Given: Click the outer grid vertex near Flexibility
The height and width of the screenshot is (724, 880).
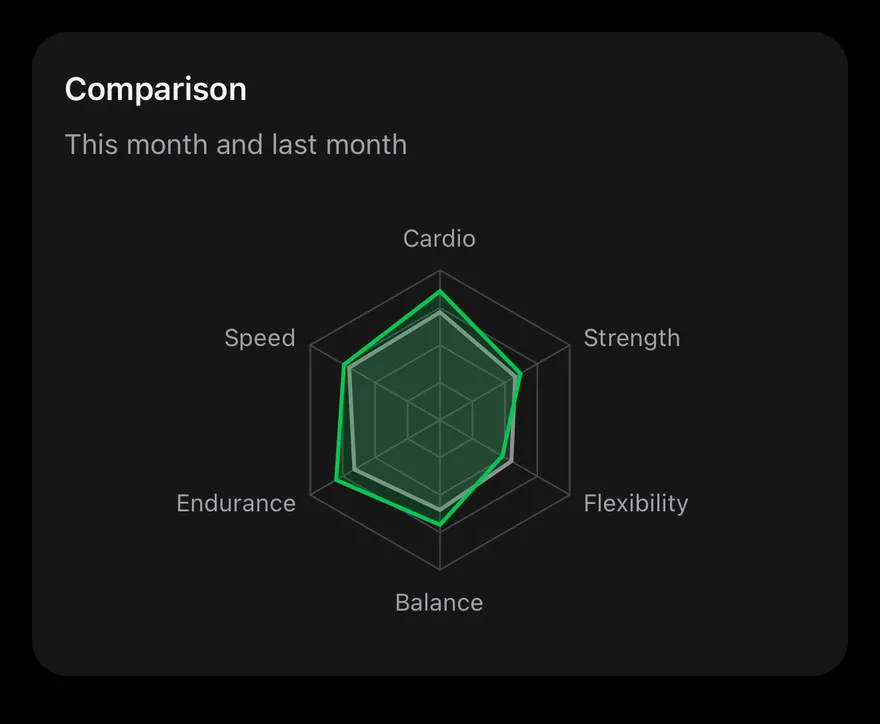Looking at the screenshot, I should pyautogui.click(x=570, y=494).
